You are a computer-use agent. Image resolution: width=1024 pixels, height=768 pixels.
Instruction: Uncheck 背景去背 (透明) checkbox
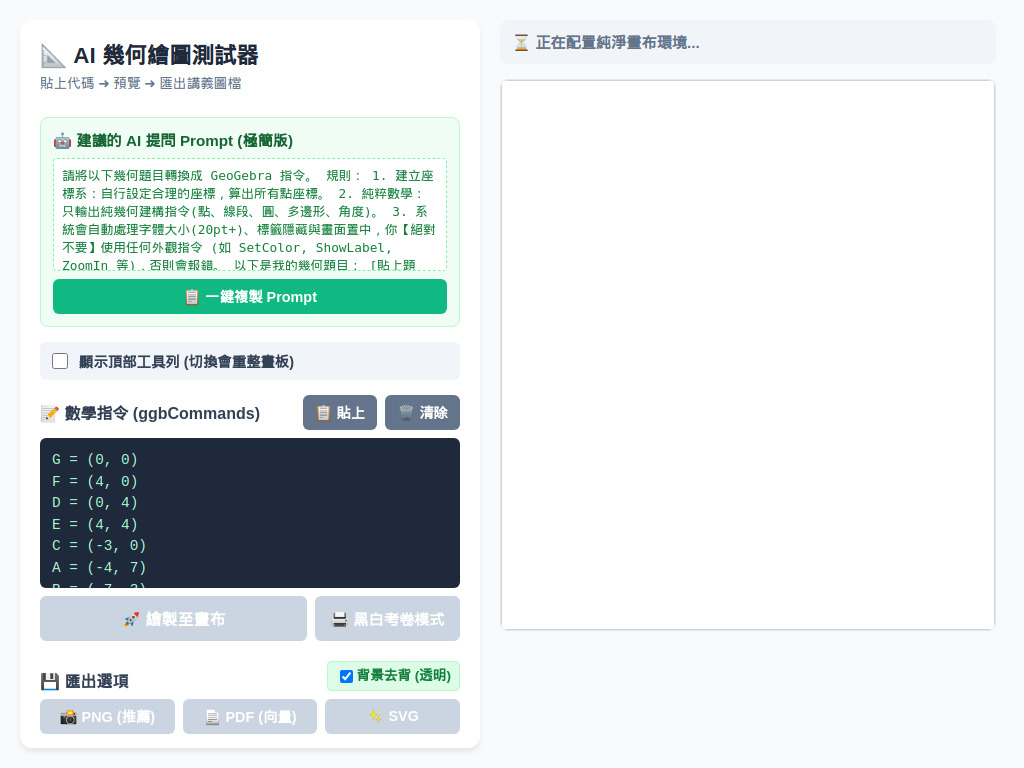pyautogui.click(x=346, y=676)
